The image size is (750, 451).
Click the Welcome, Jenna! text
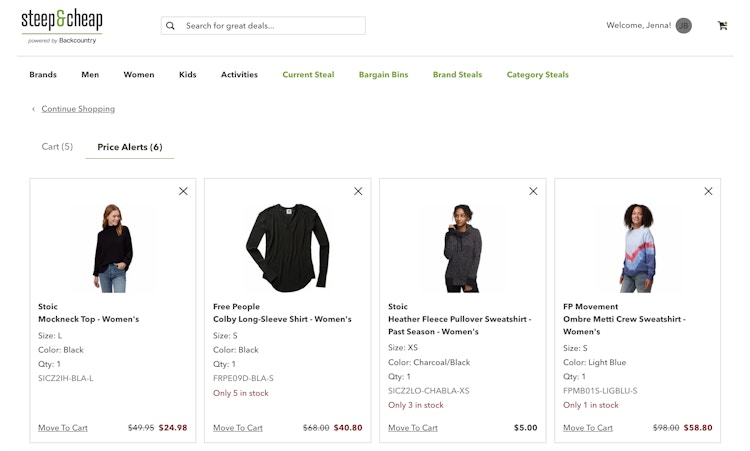(x=639, y=25)
